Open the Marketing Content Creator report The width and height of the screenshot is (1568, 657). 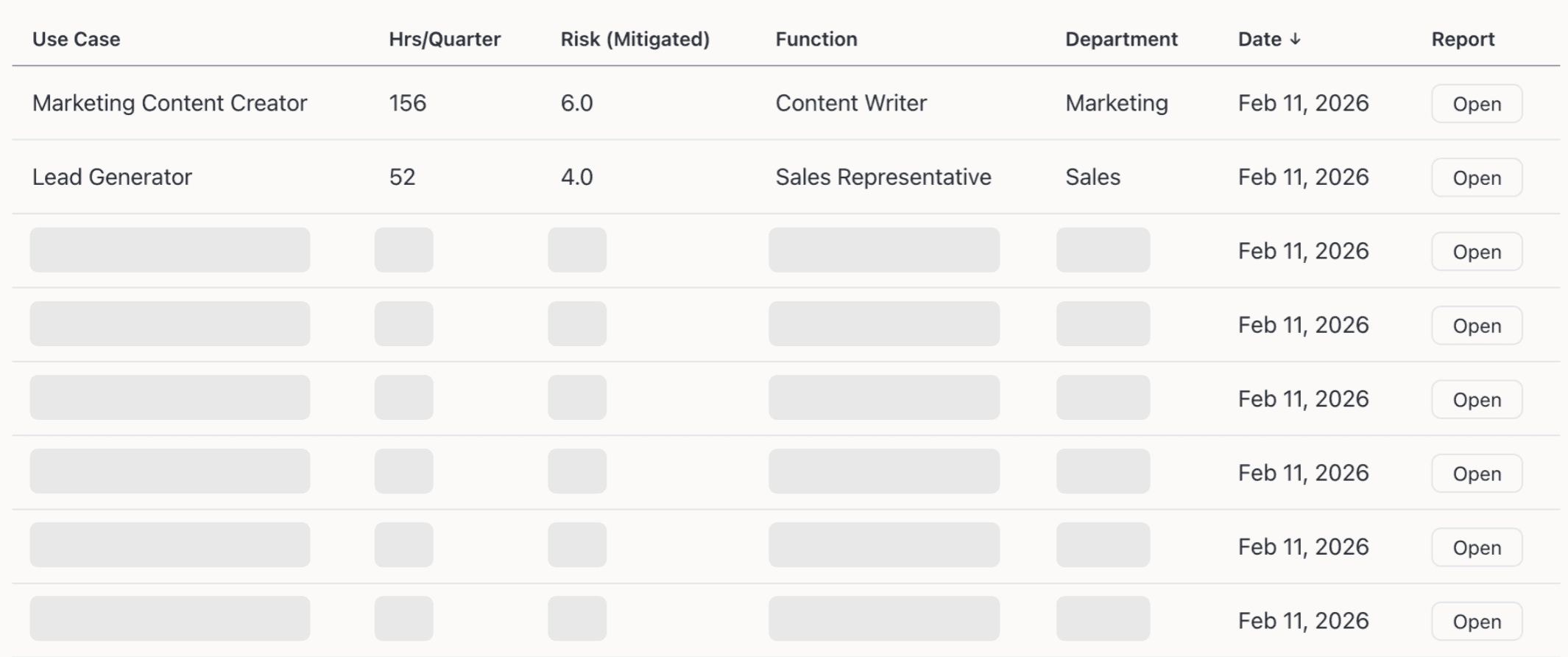[x=1476, y=104]
